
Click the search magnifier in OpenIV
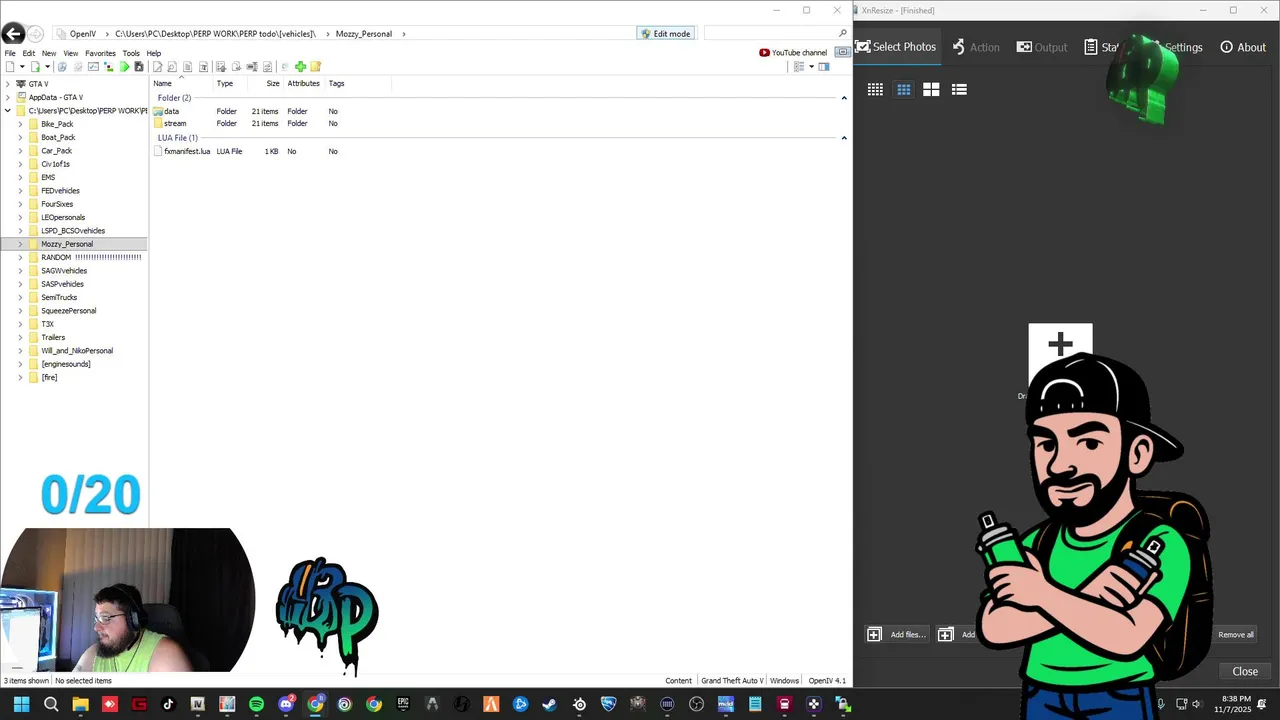click(843, 34)
